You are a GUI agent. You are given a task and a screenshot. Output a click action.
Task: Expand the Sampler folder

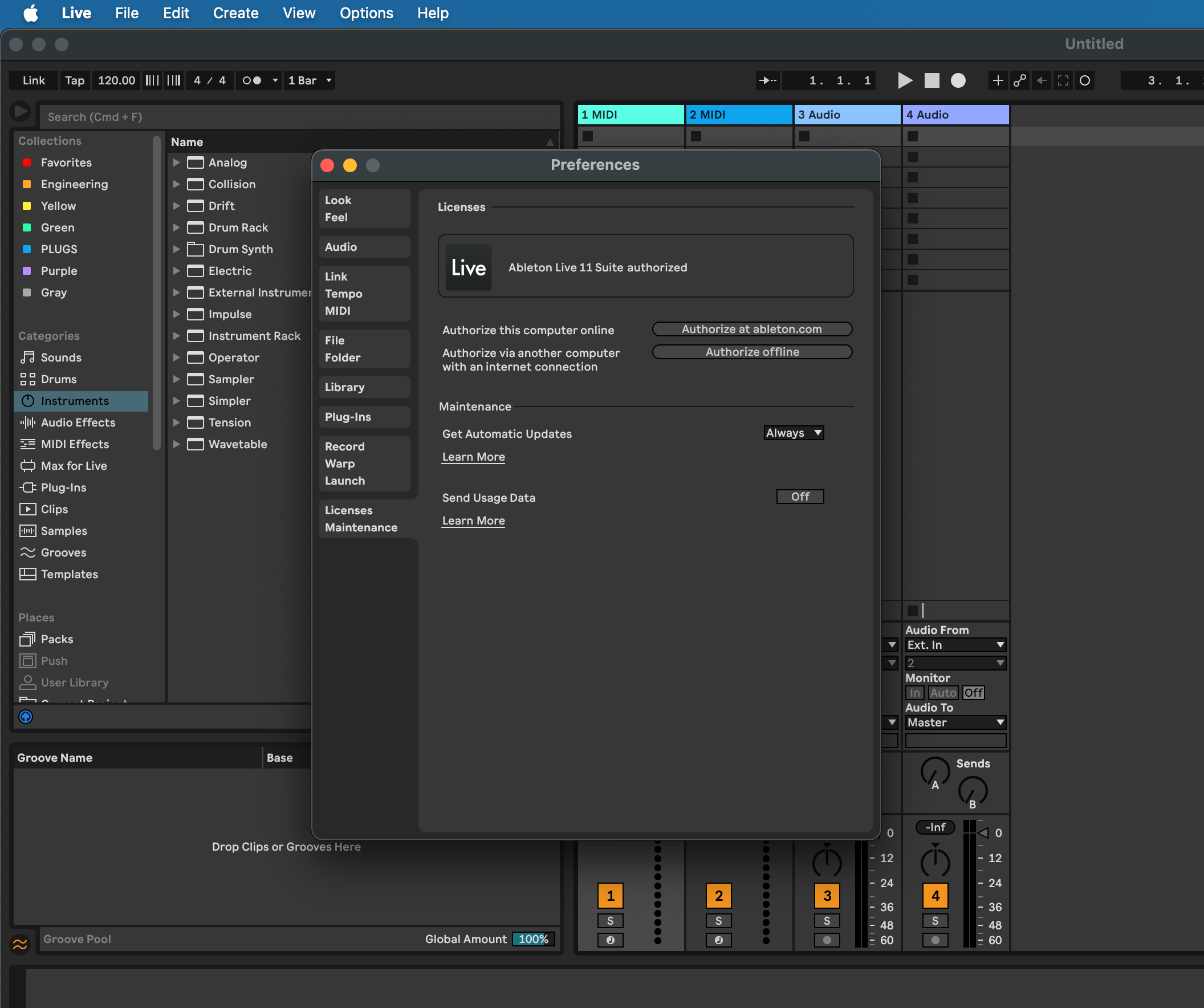coord(177,379)
